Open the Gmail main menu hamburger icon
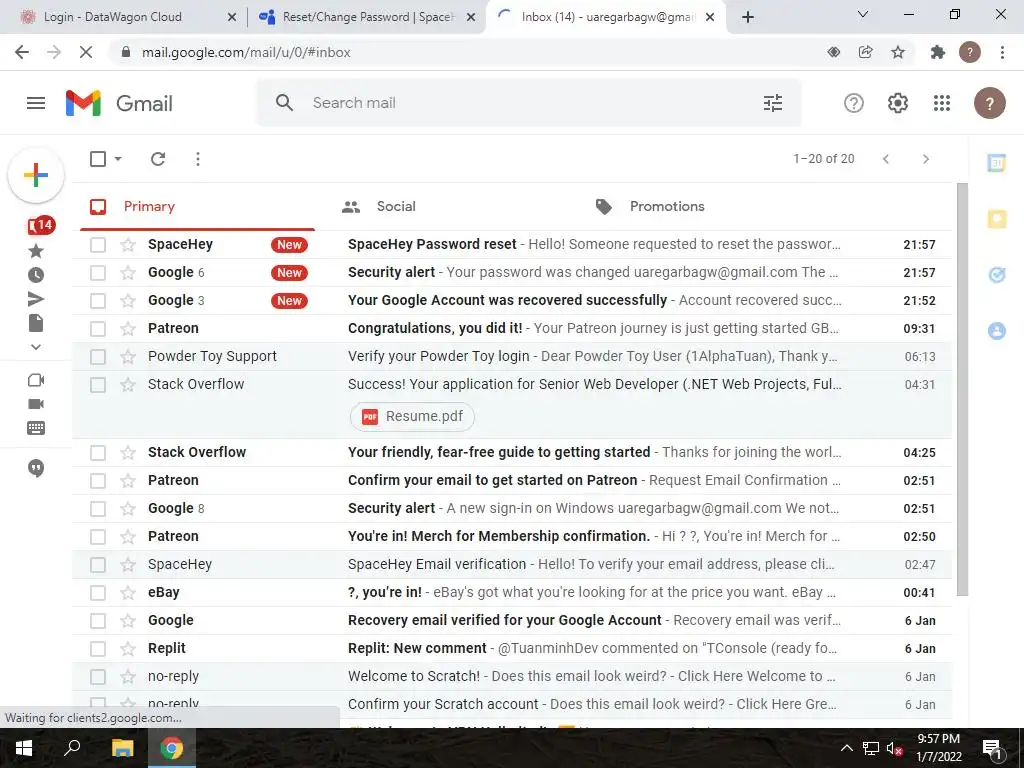Image resolution: width=1024 pixels, height=768 pixels. [36, 103]
